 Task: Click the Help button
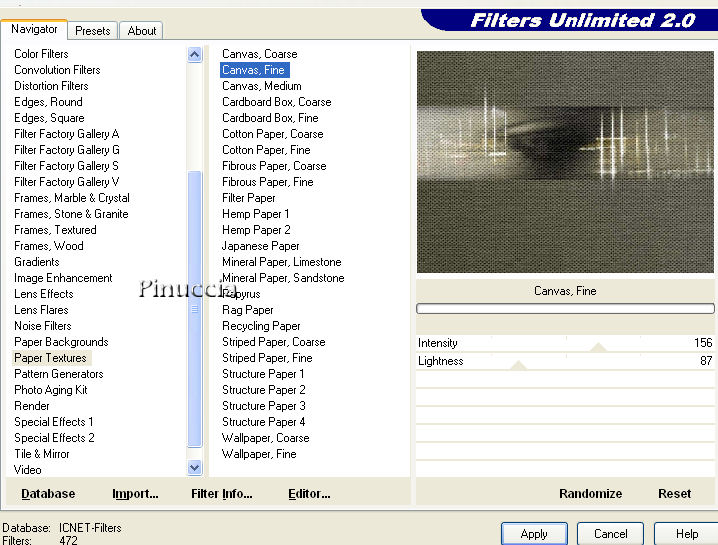coord(686,534)
